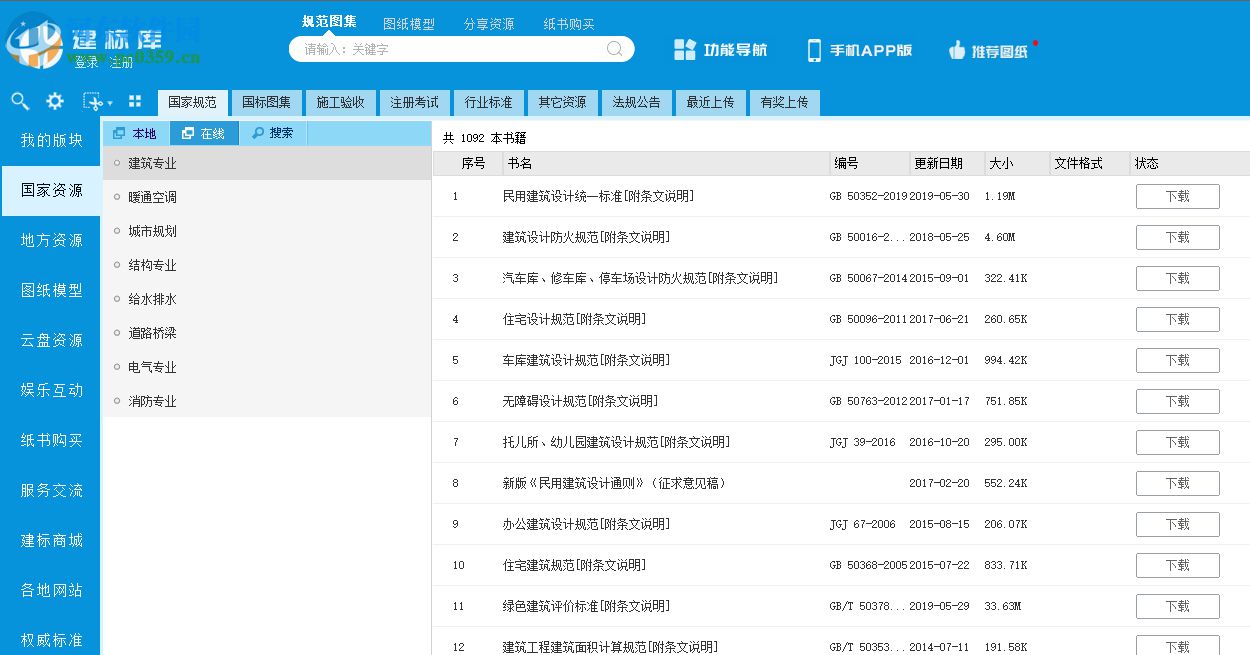Open the screenshot tool dropdown arrow
This screenshot has width=1250, height=655.
109,103
